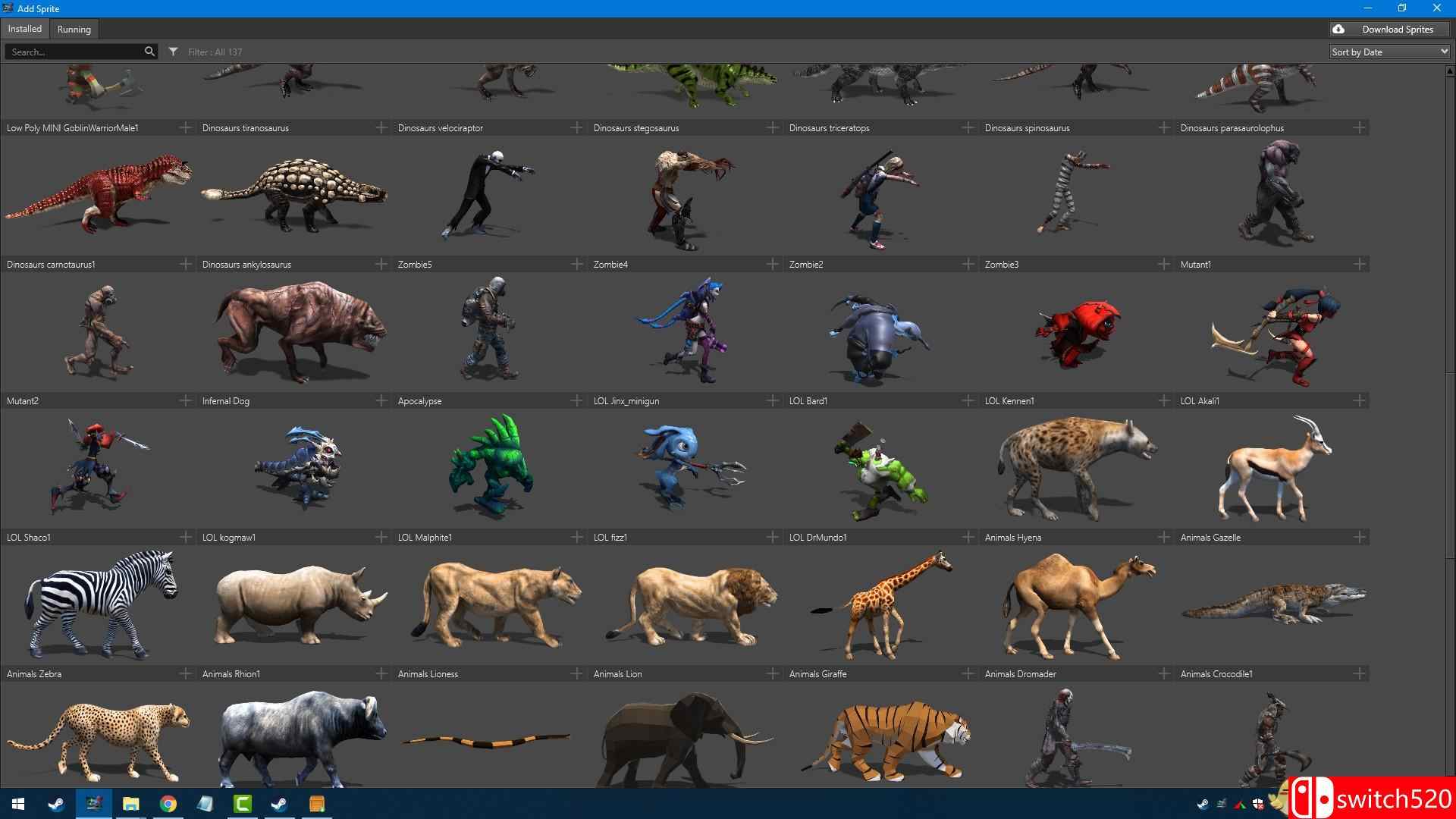
Task: Click plus icon next to Zombie5
Action: [576, 264]
